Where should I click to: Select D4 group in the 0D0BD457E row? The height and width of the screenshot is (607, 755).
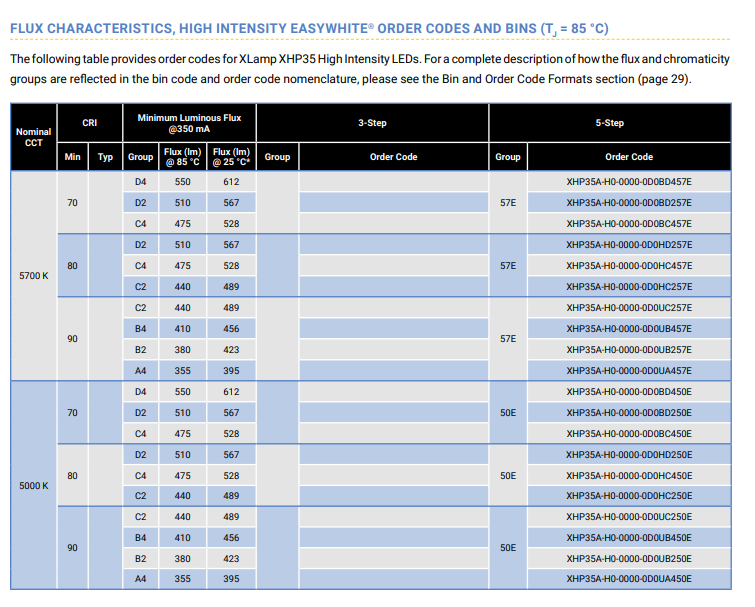pos(141,182)
